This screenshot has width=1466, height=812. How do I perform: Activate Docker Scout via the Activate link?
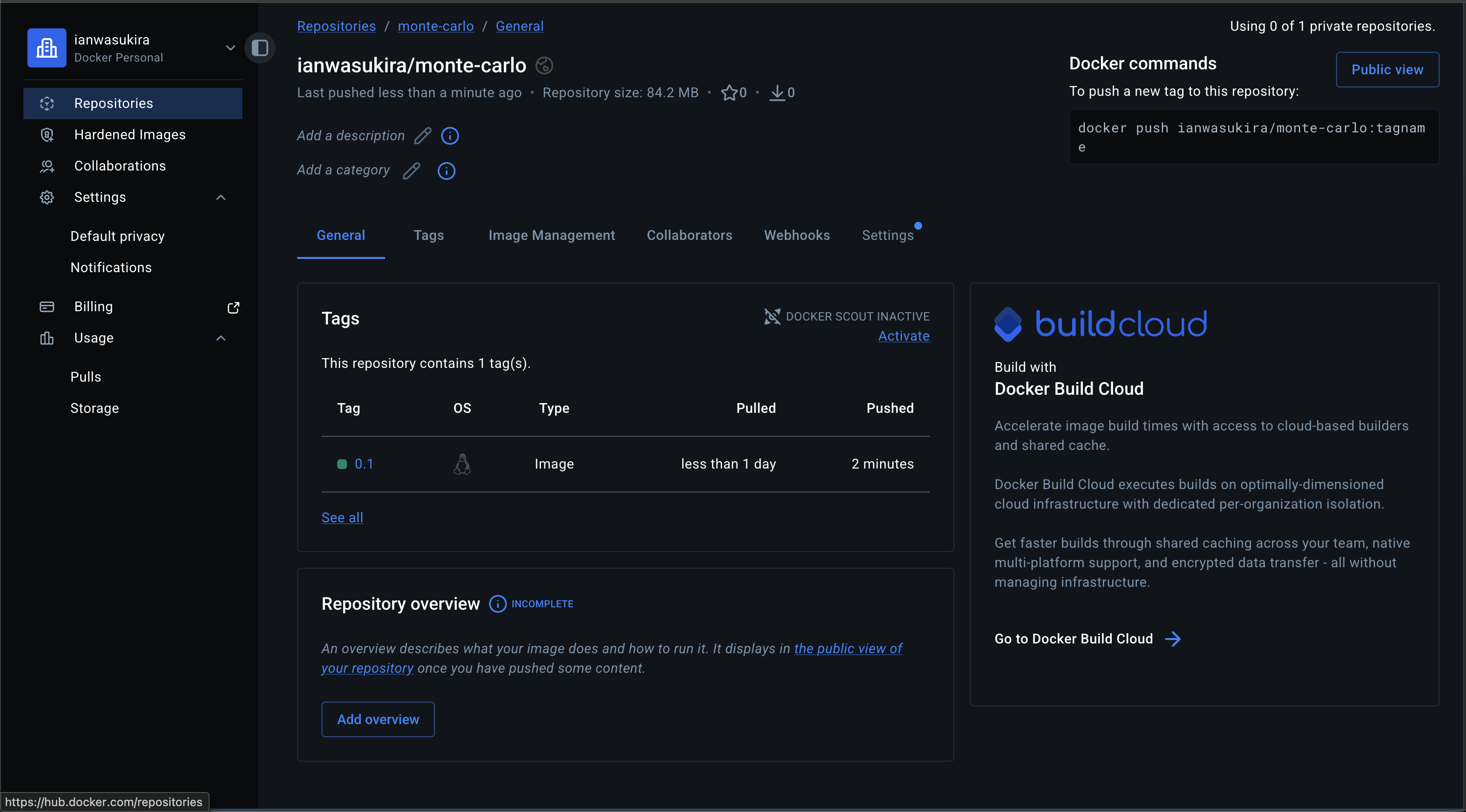pos(903,336)
